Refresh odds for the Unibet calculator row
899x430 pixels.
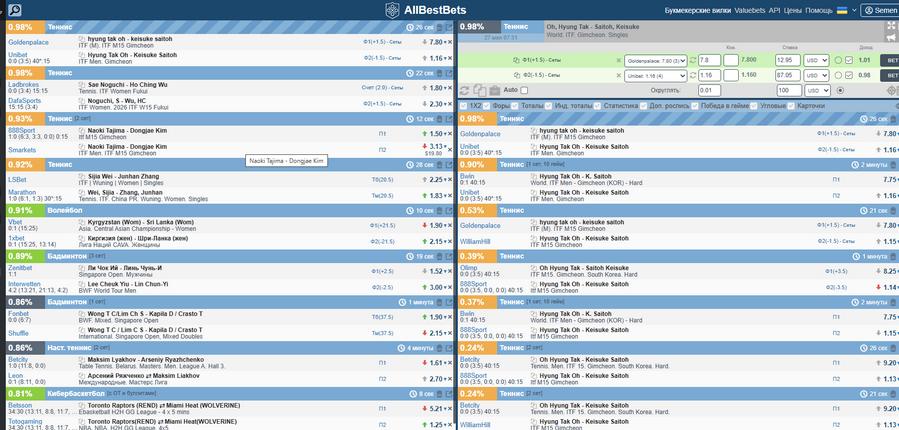tap(693, 76)
